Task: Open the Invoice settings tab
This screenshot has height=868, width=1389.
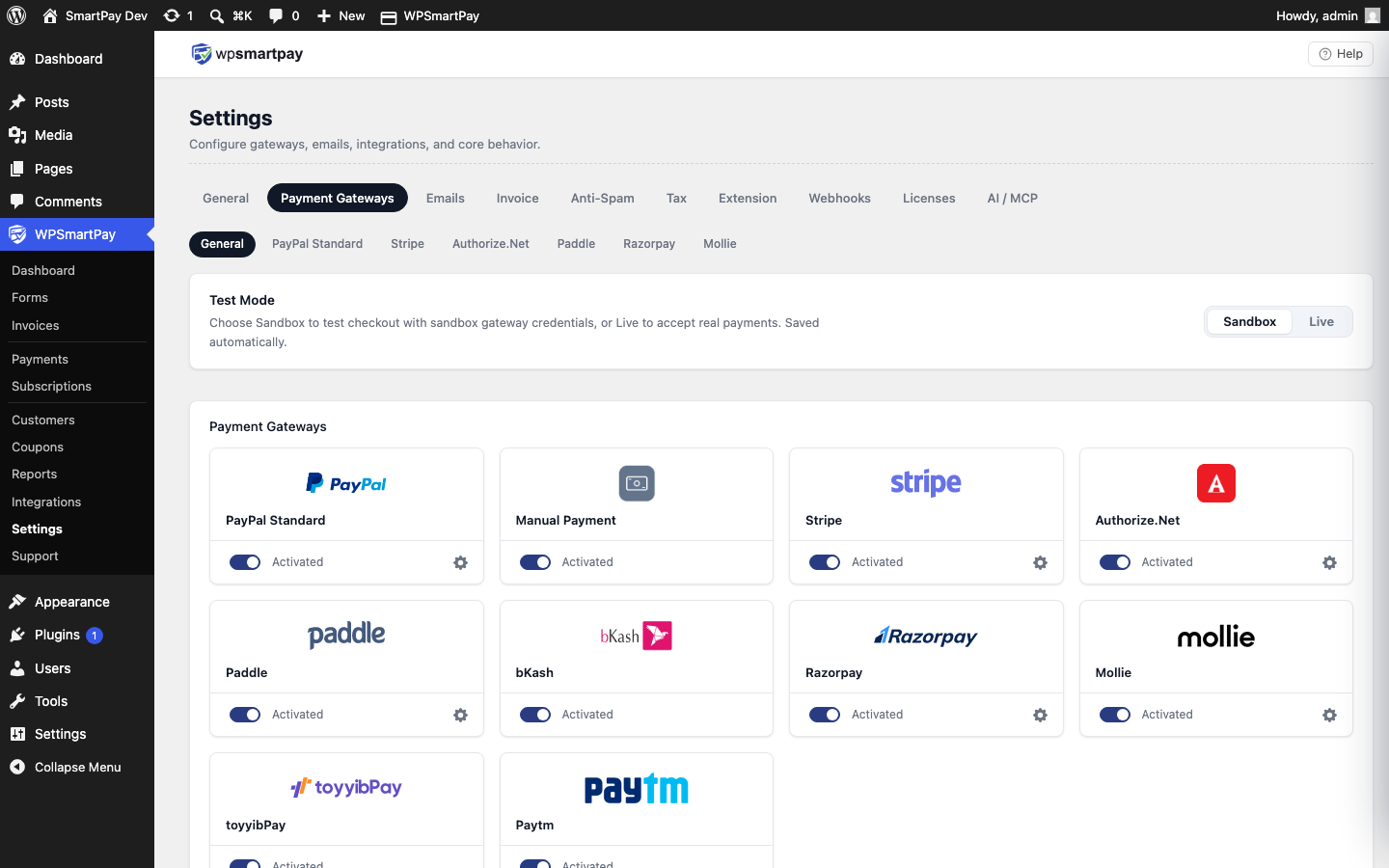Action: click(518, 198)
